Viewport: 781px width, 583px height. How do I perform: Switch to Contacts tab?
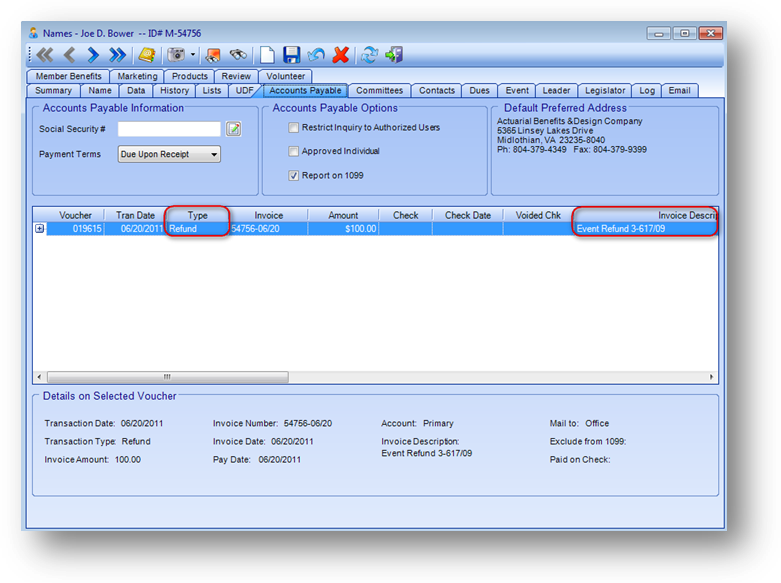pyautogui.click(x=437, y=91)
